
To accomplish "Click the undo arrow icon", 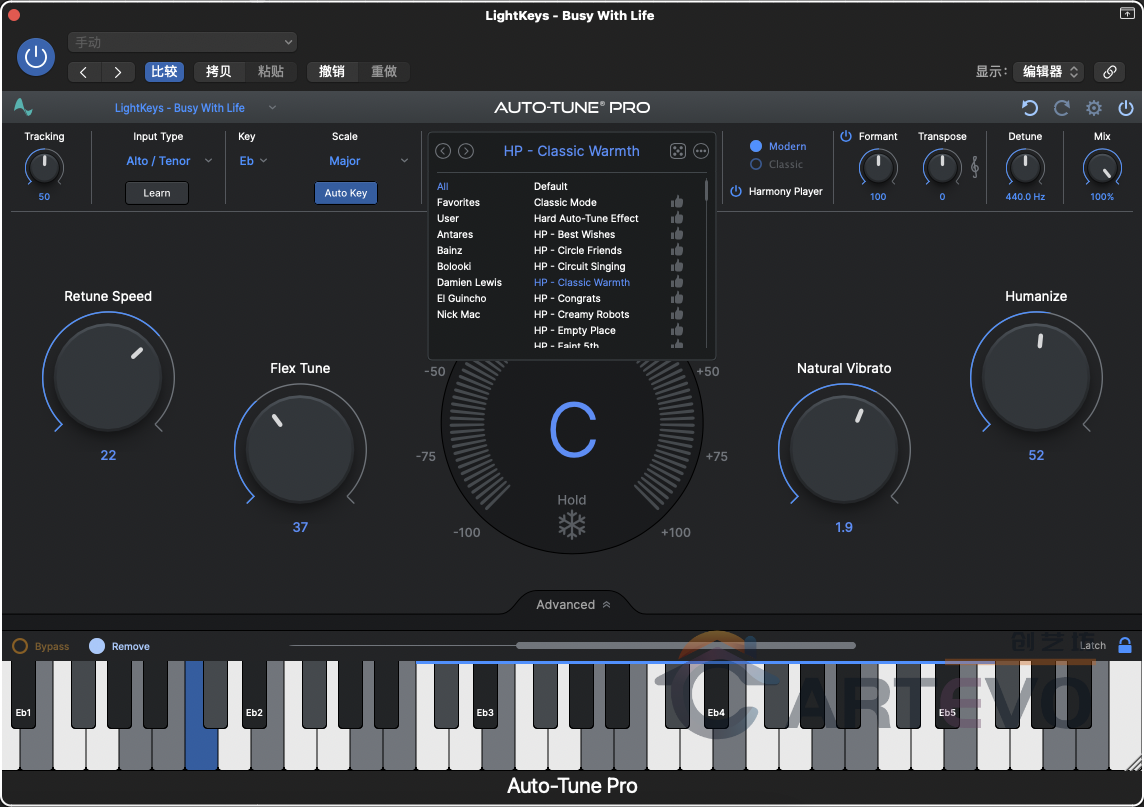I will point(1029,107).
